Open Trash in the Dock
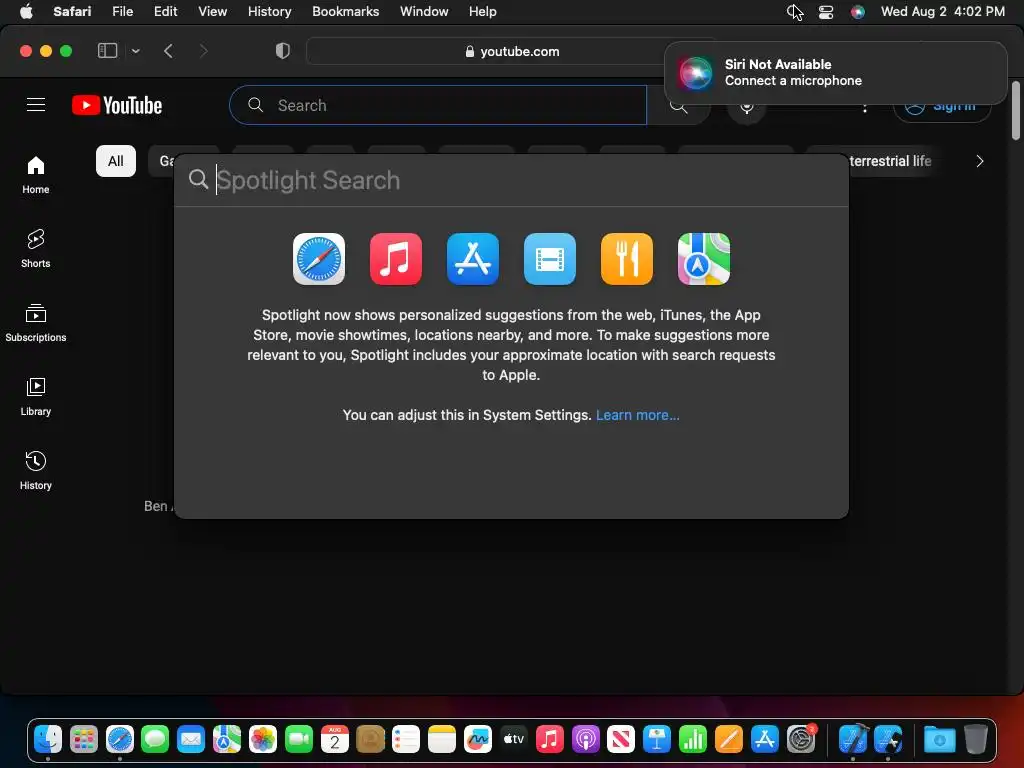 click(975, 739)
